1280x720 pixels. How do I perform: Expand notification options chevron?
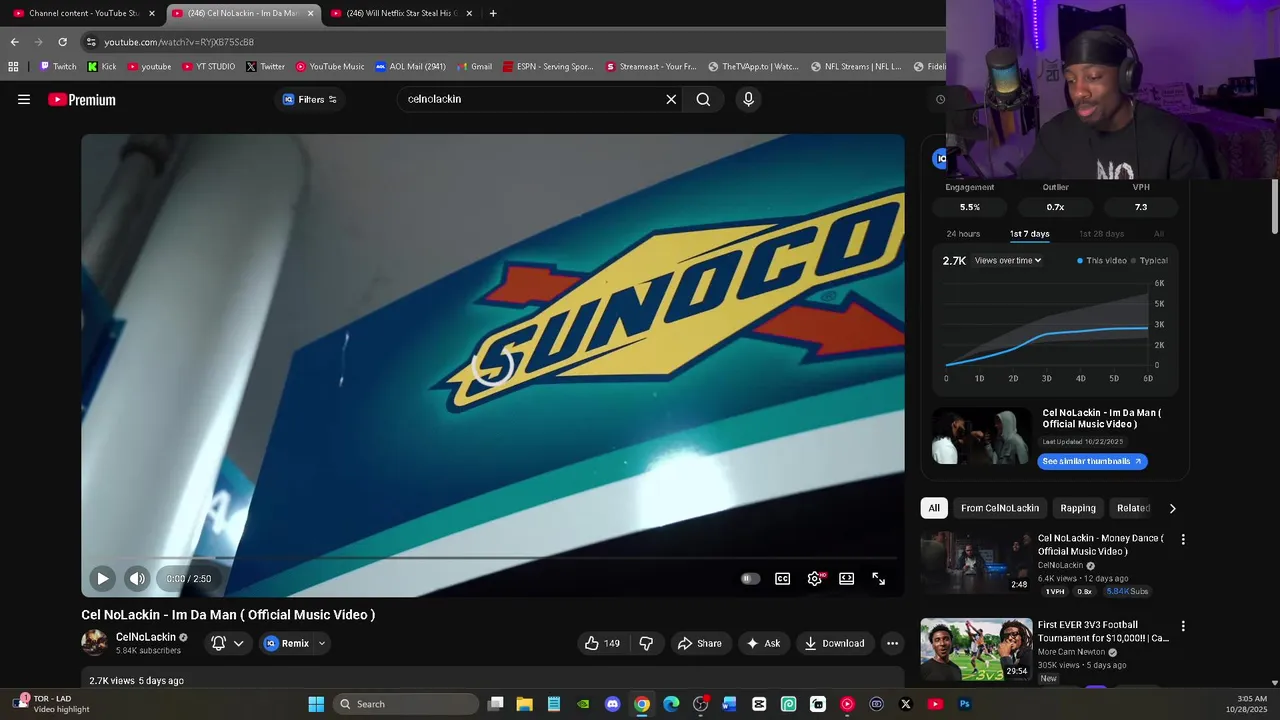pos(238,643)
